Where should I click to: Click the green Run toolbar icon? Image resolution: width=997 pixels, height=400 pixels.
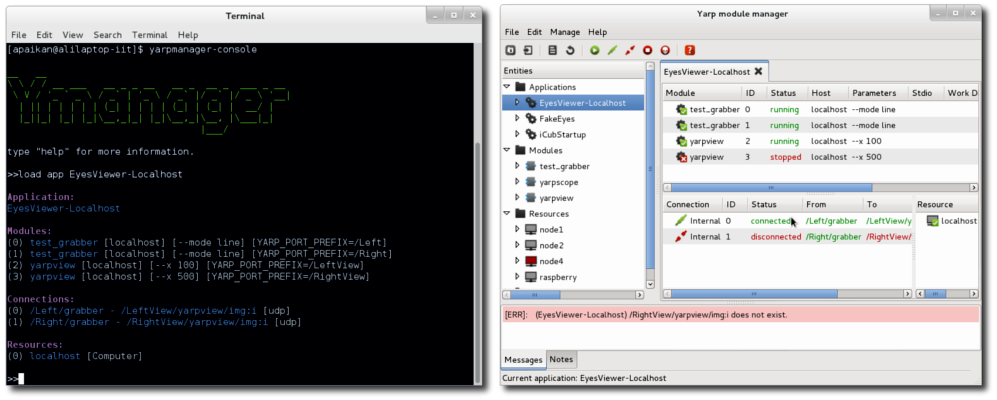coord(595,50)
